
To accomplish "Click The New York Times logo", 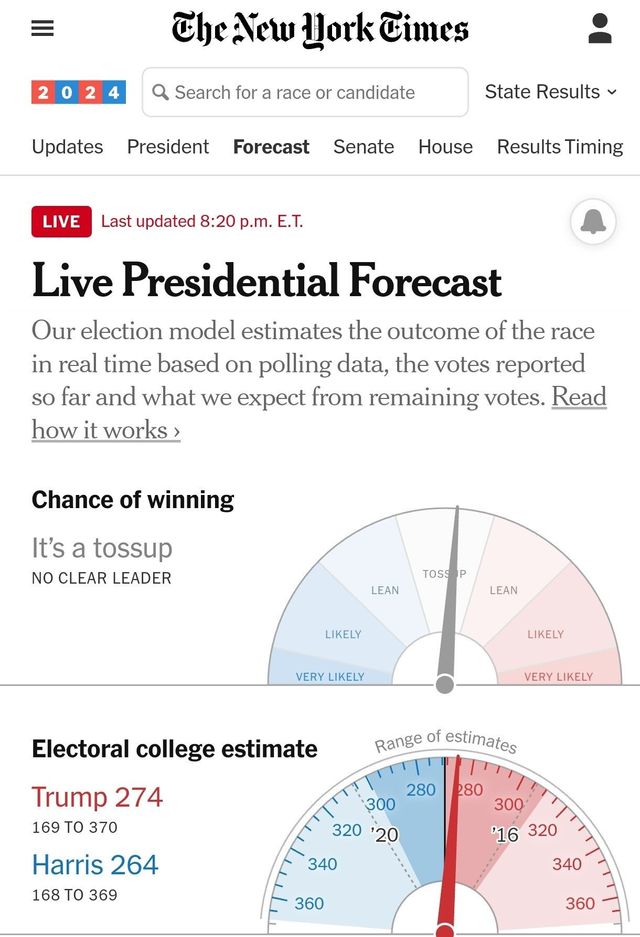I will point(320,30).
